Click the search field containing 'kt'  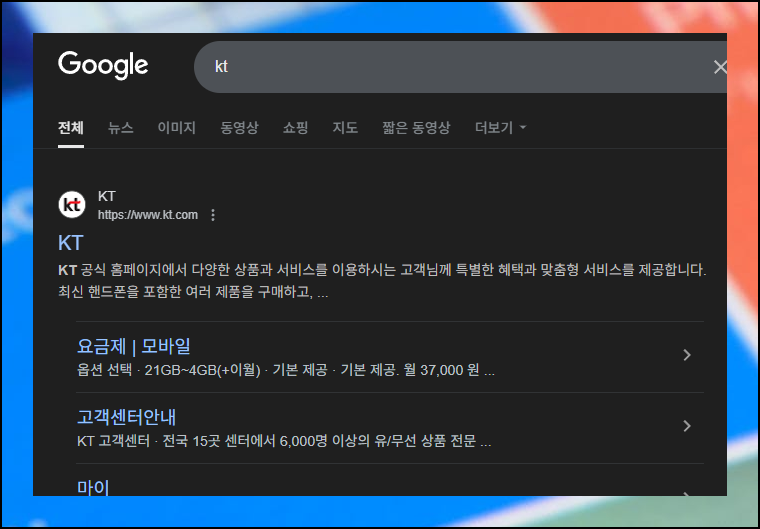point(460,67)
